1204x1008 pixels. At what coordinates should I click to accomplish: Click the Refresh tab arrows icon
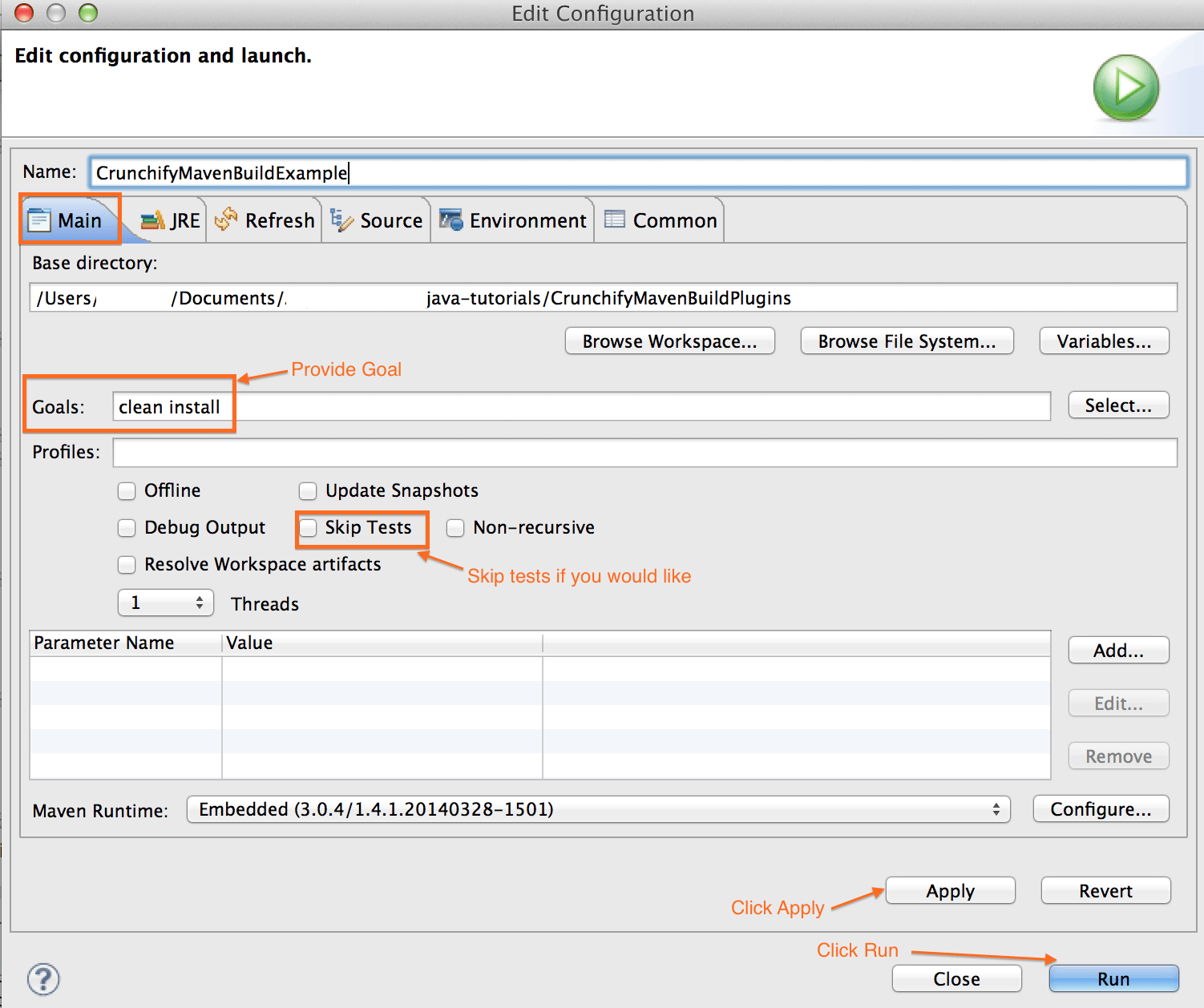(x=226, y=219)
